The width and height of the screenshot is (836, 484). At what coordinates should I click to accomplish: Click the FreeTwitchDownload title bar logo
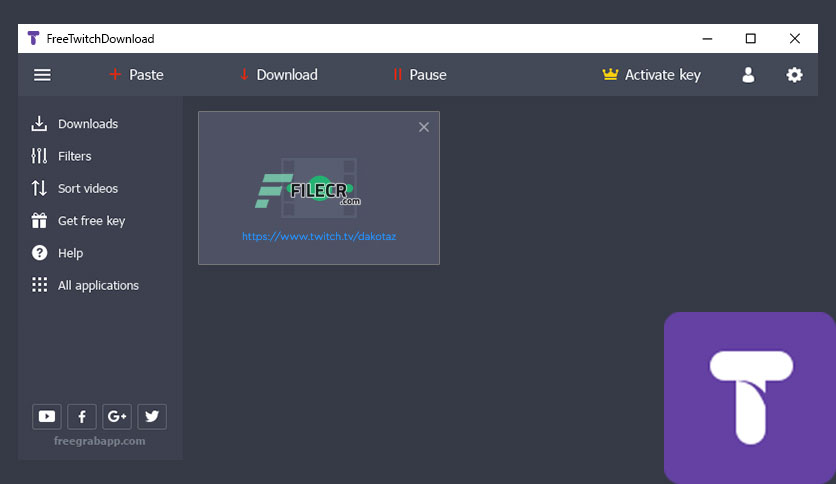[34, 38]
